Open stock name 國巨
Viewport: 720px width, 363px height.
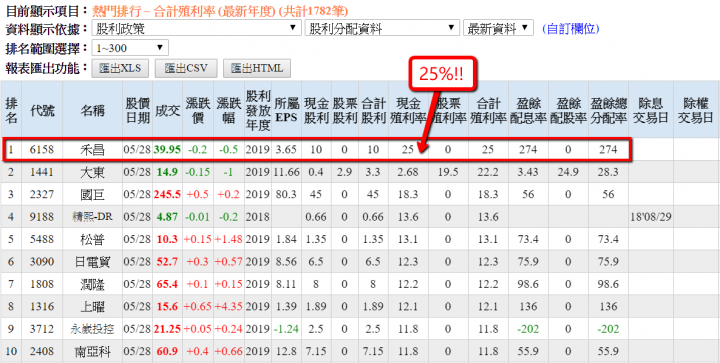[x=92, y=195]
